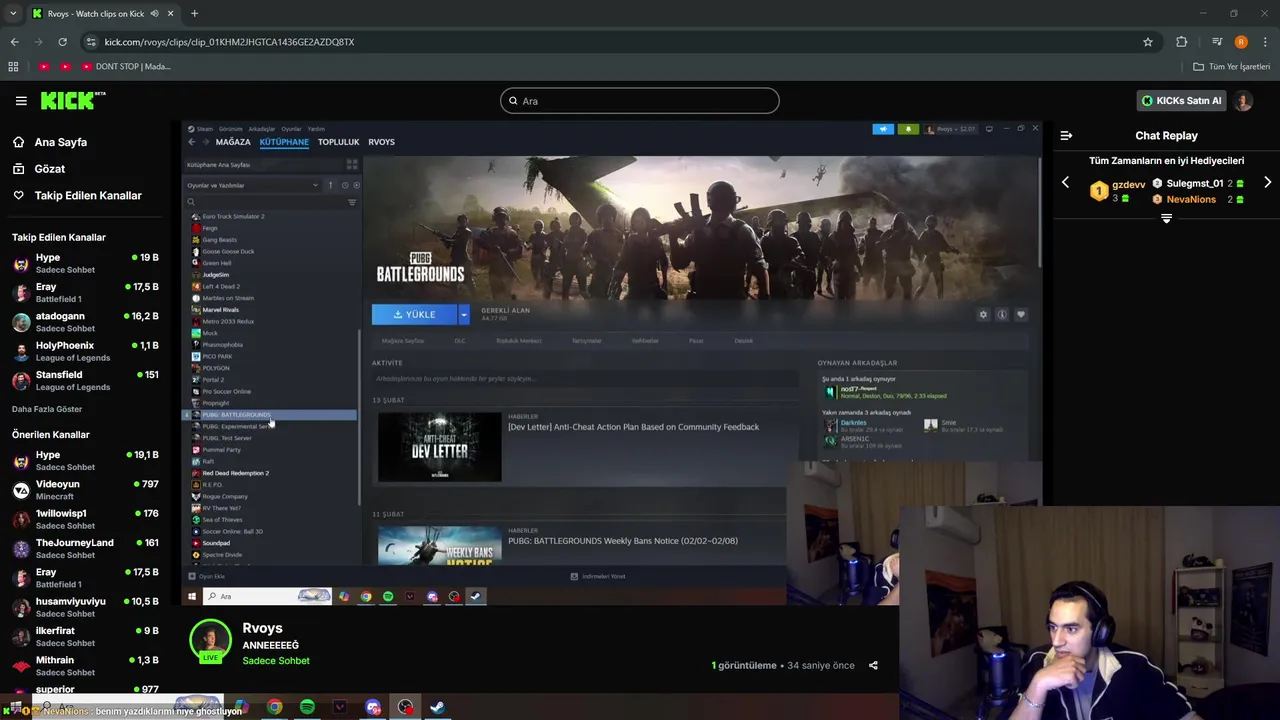1280x720 pixels.
Task: Open Hype channel under Takip Edilen Kanallar
Action: click(85, 264)
